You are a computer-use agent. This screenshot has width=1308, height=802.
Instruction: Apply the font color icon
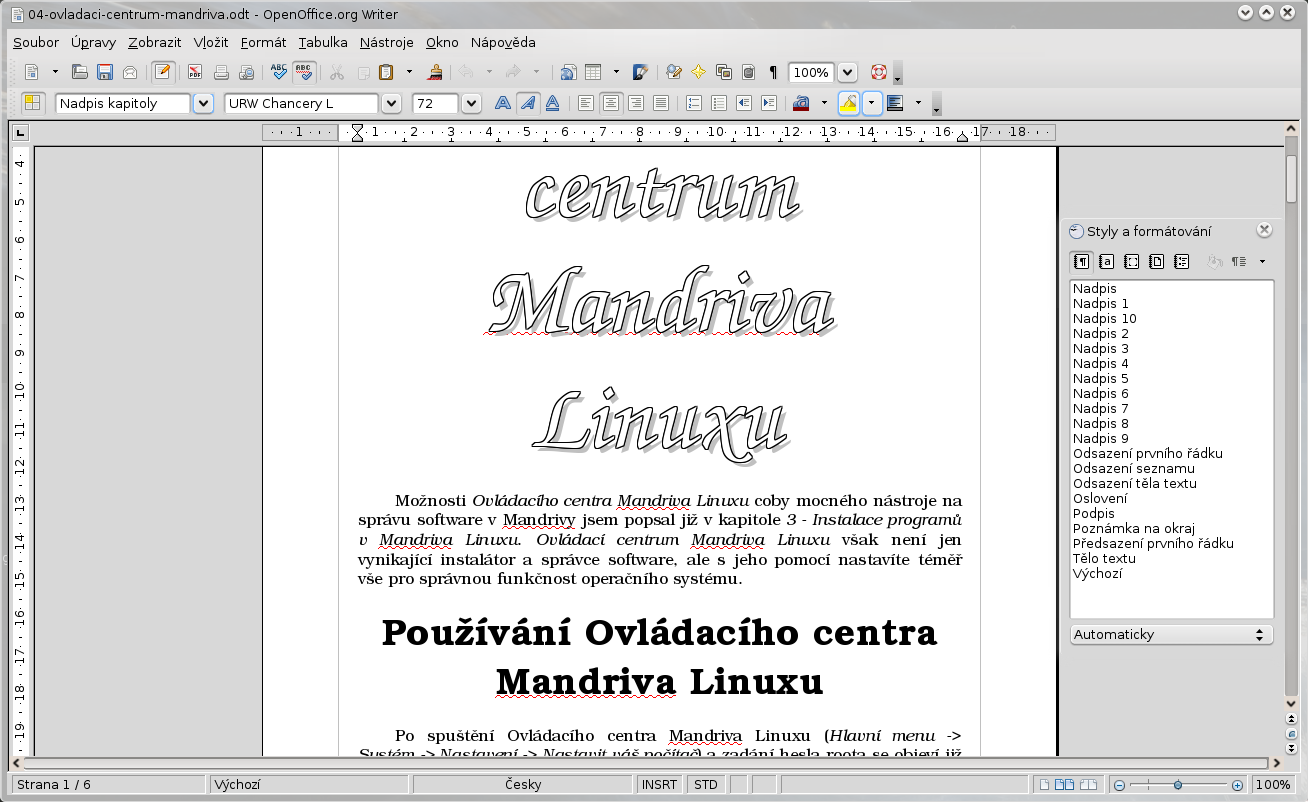click(801, 103)
